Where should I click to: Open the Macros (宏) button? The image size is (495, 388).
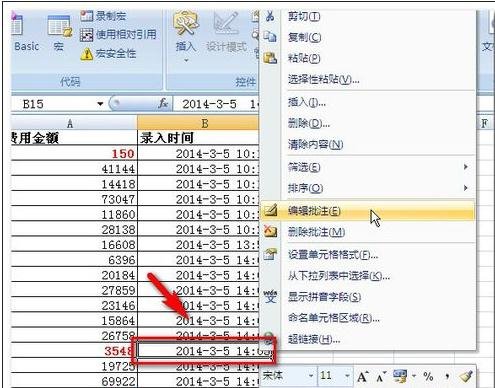pyautogui.click(x=59, y=34)
